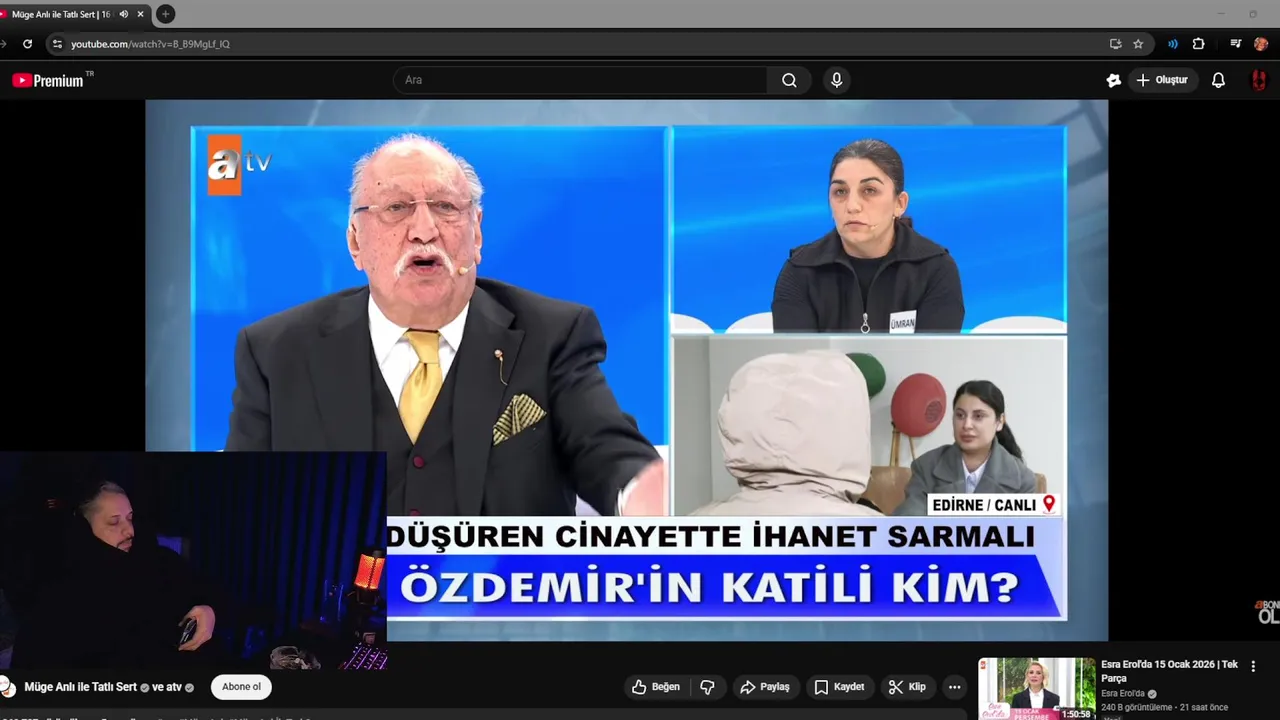Screen dimensions: 1280x720
Task: Open the media control icon in browser toolbar
Action: pos(1236,44)
